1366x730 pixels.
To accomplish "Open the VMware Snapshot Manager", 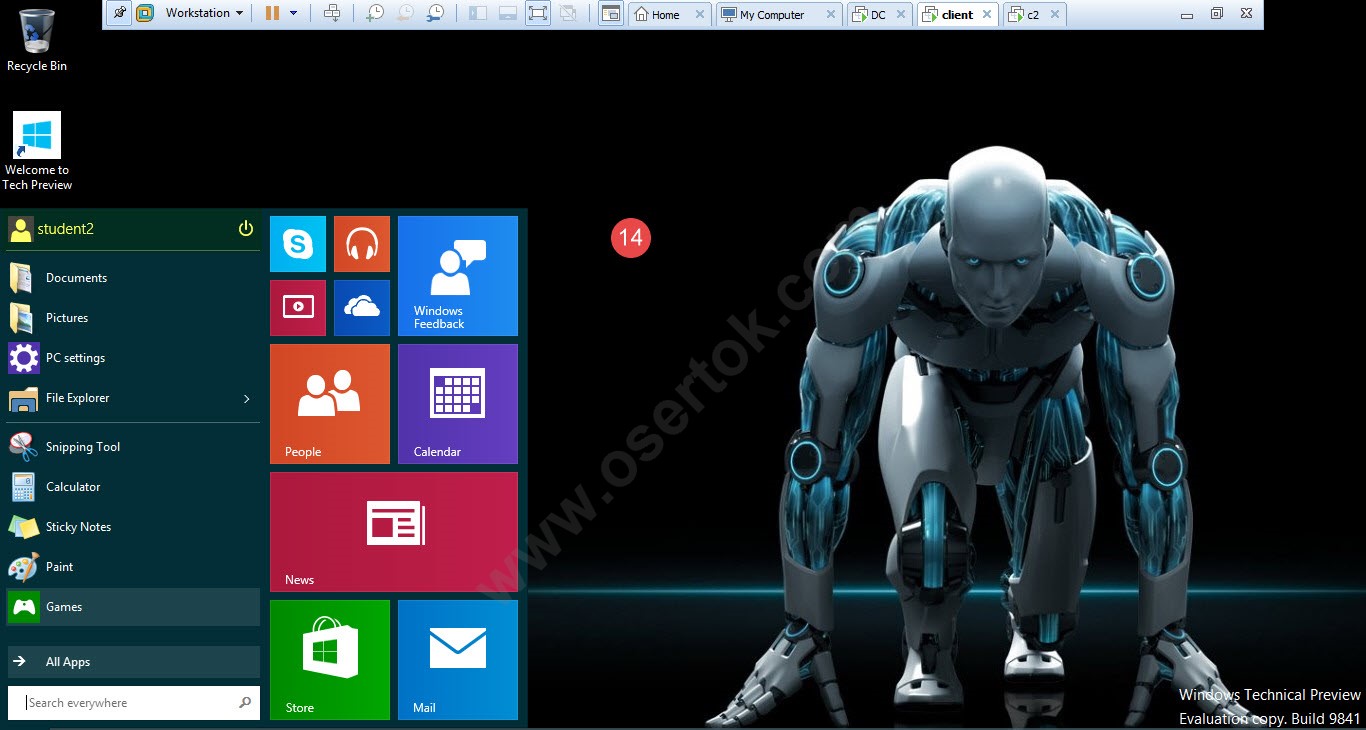I will 436,14.
